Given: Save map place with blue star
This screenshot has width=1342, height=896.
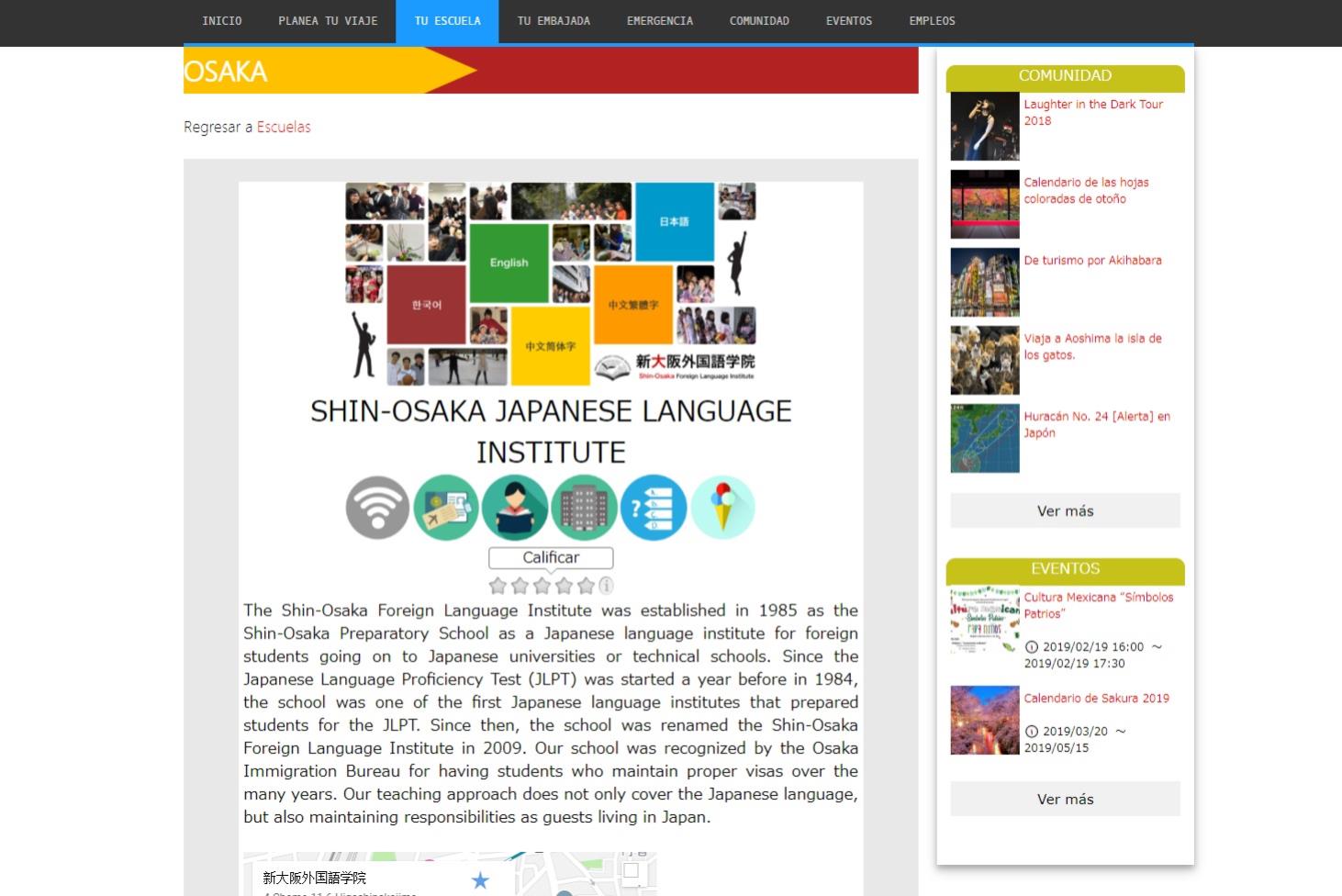Looking at the screenshot, I should (480, 880).
